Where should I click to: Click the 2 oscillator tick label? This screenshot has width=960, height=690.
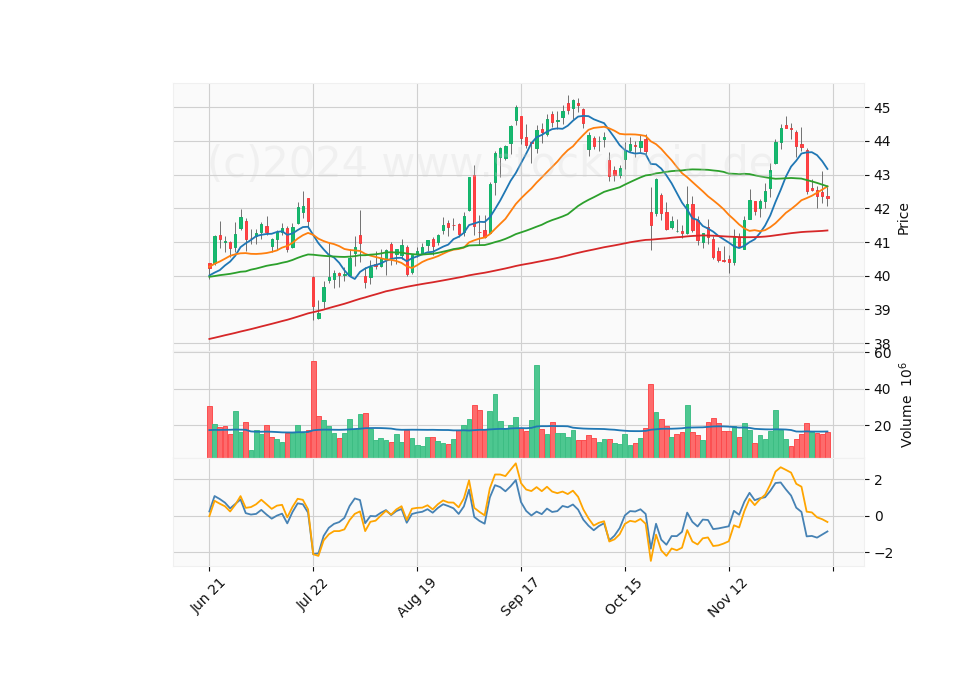tap(879, 480)
